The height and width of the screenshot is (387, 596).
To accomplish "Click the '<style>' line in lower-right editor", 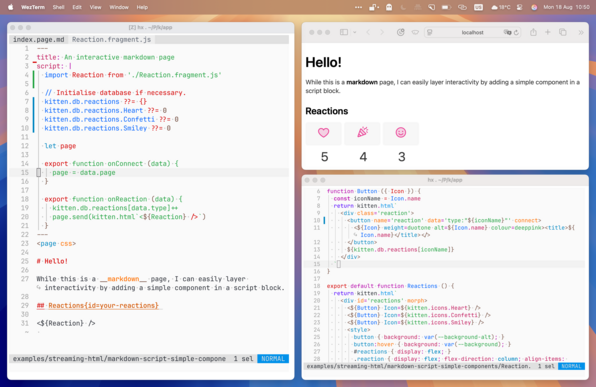I will (358, 330).
